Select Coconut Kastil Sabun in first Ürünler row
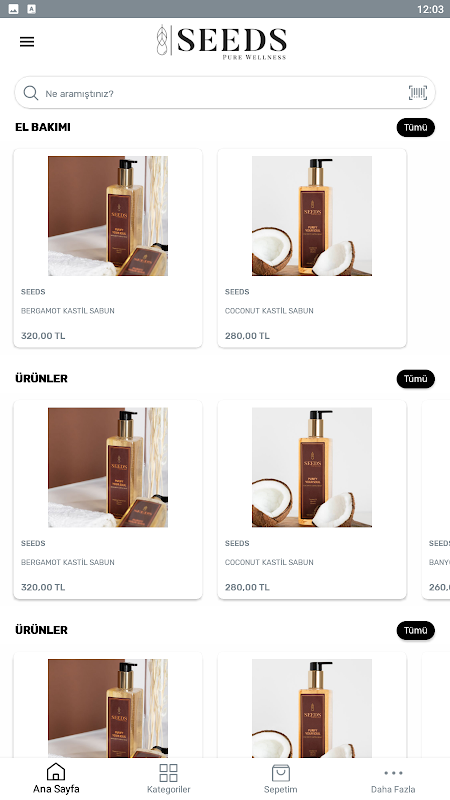This screenshot has height=800, width=450. [312, 499]
